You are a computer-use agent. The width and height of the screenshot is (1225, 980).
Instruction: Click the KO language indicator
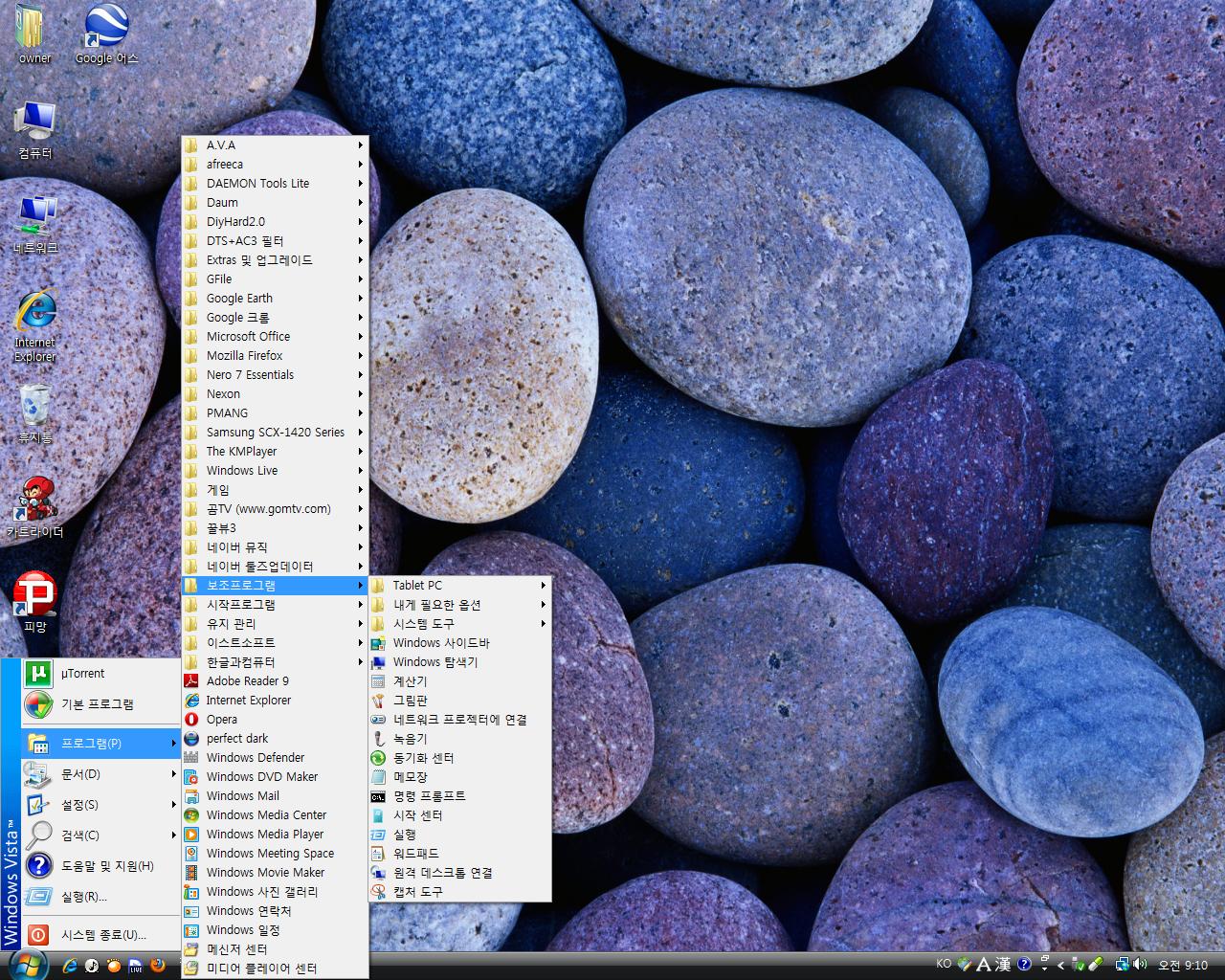(944, 963)
